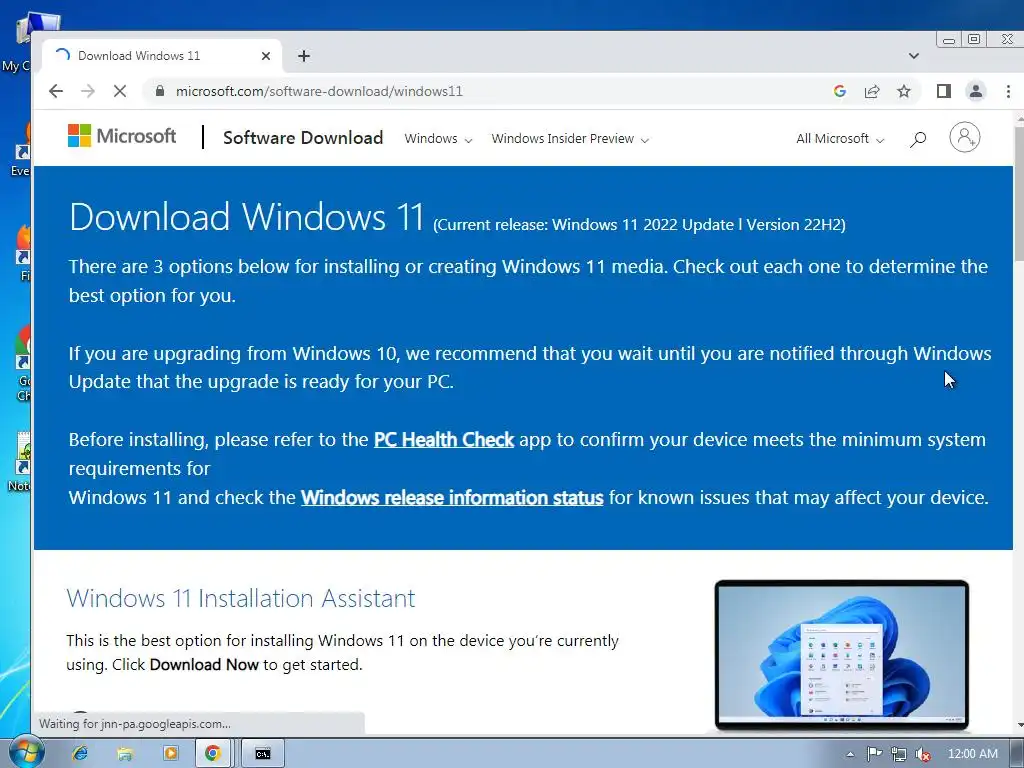The height and width of the screenshot is (768, 1024).
Task: Switch to Chrome in the taskbar
Action: click(213, 753)
